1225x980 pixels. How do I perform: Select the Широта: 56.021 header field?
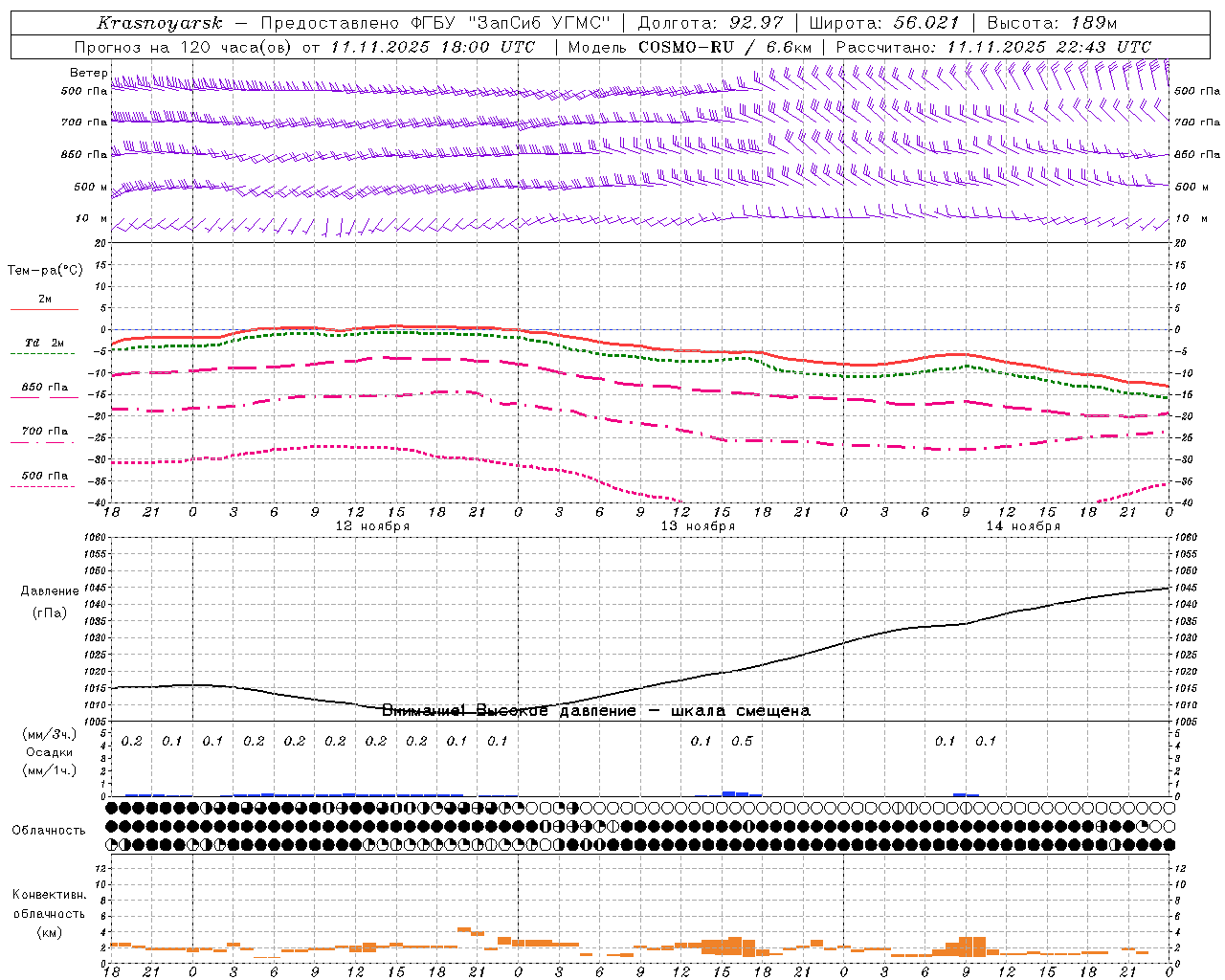(884, 23)
